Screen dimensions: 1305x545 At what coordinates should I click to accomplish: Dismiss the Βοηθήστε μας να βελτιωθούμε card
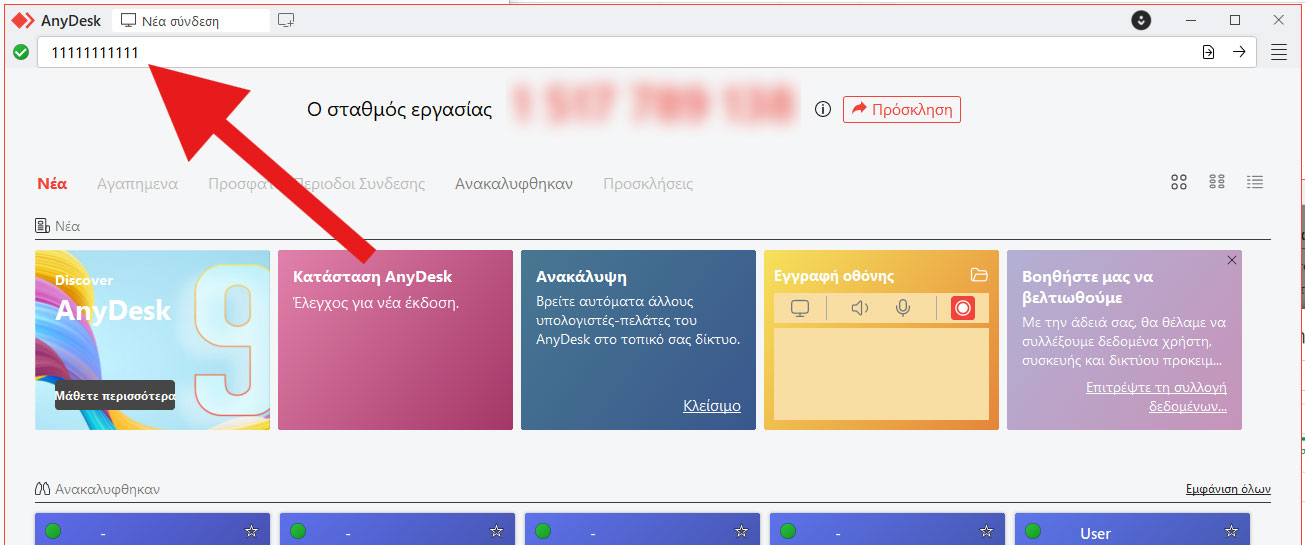[1231, 260]
